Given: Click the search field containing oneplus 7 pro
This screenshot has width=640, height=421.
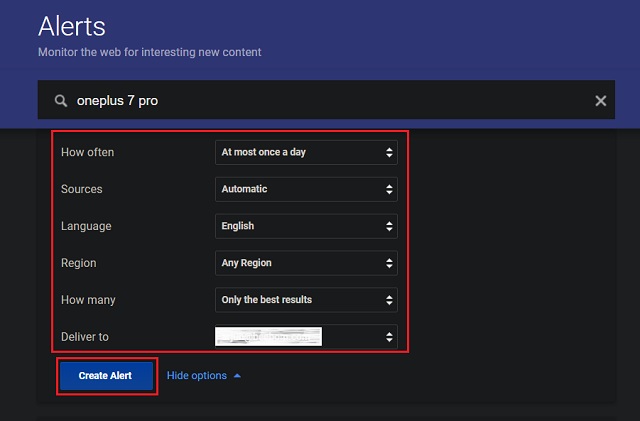Looking at the screenshot, I should coord(326,100).
